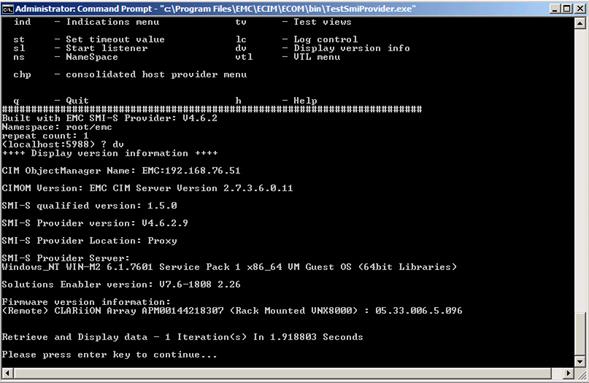Click the 'Start listener' text
Viewport: 589px width, 383px height.
(x=107, y=48)
